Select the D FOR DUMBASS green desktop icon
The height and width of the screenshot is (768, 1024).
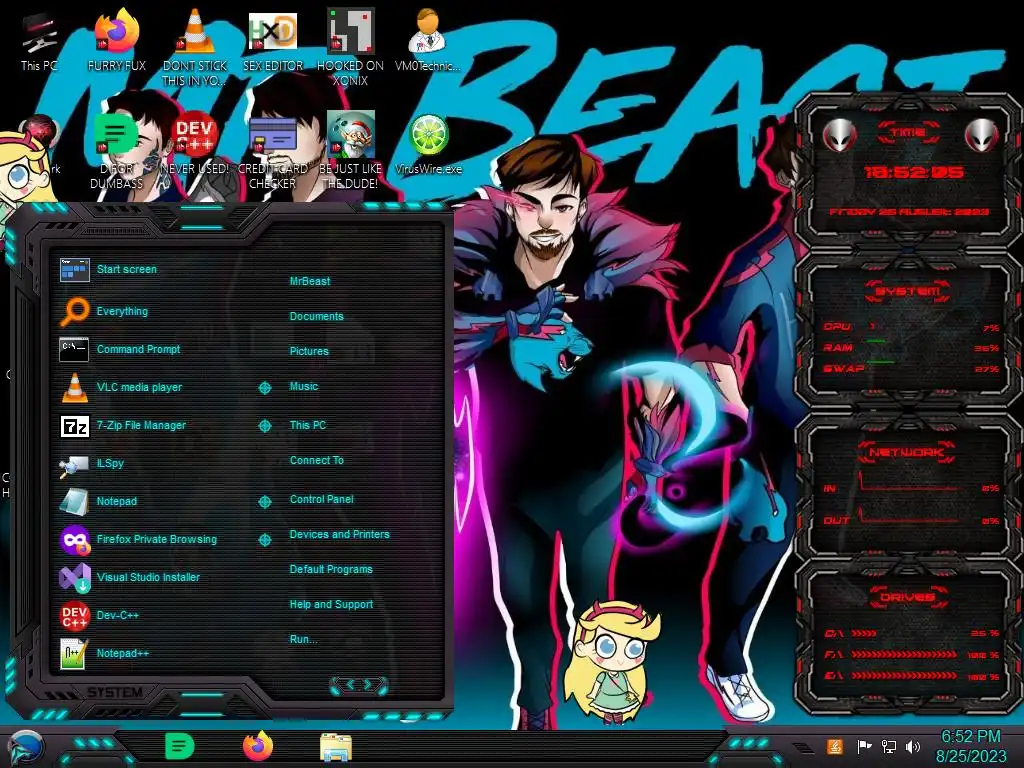tap(116, 151)
